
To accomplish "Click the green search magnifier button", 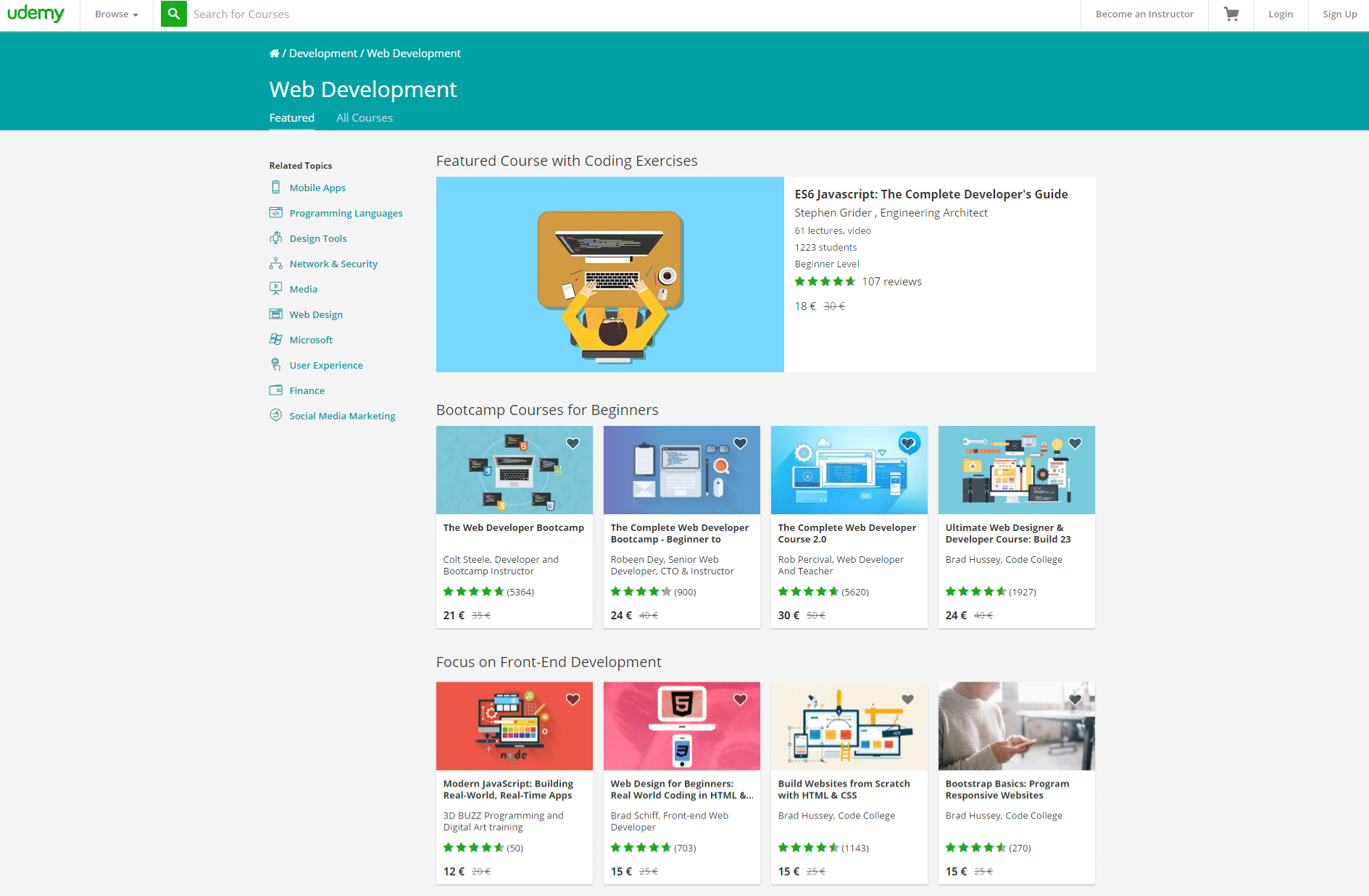I will (173, 14).
